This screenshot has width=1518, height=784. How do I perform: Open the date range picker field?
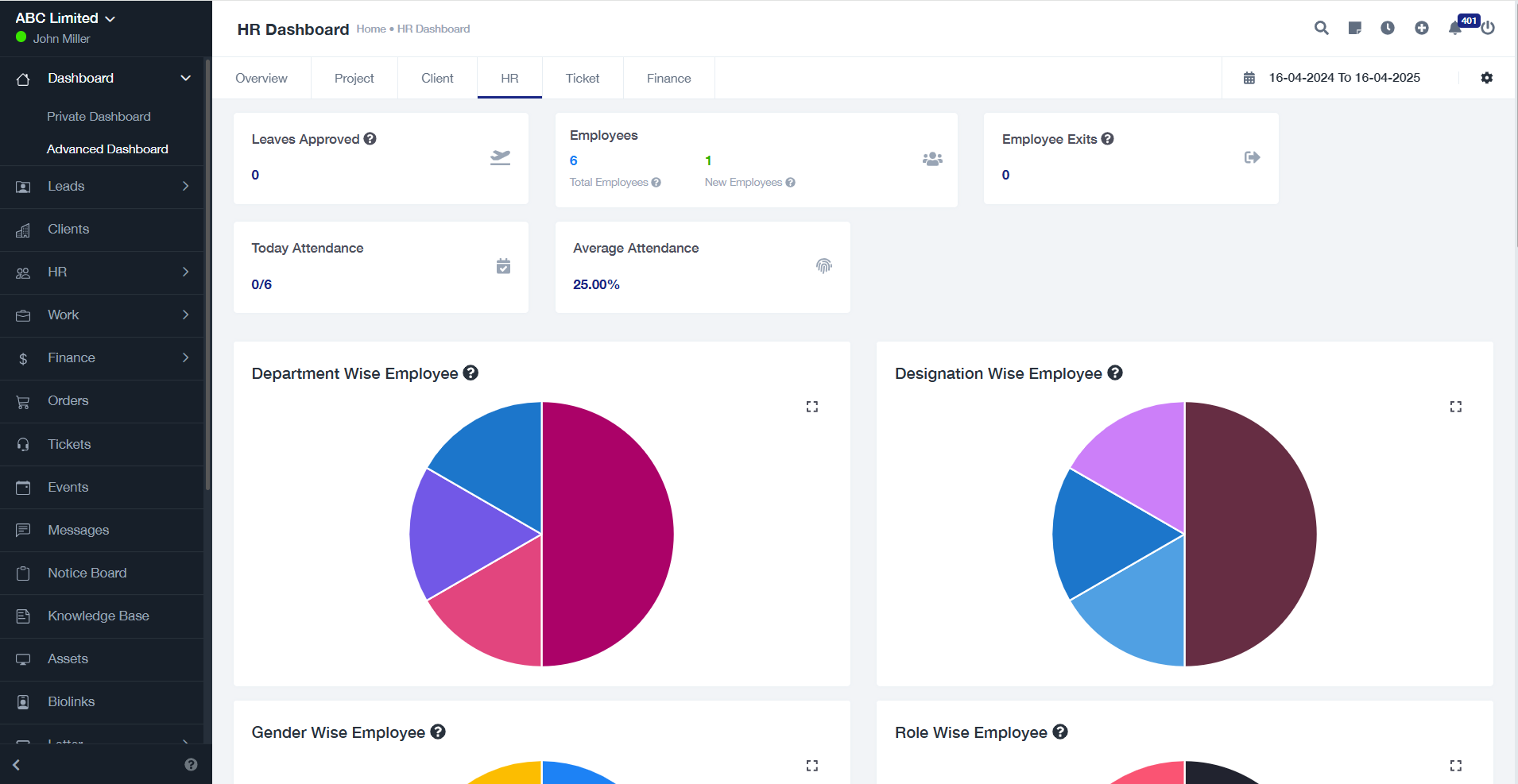pyautogui.click(x=1343, y=78)
